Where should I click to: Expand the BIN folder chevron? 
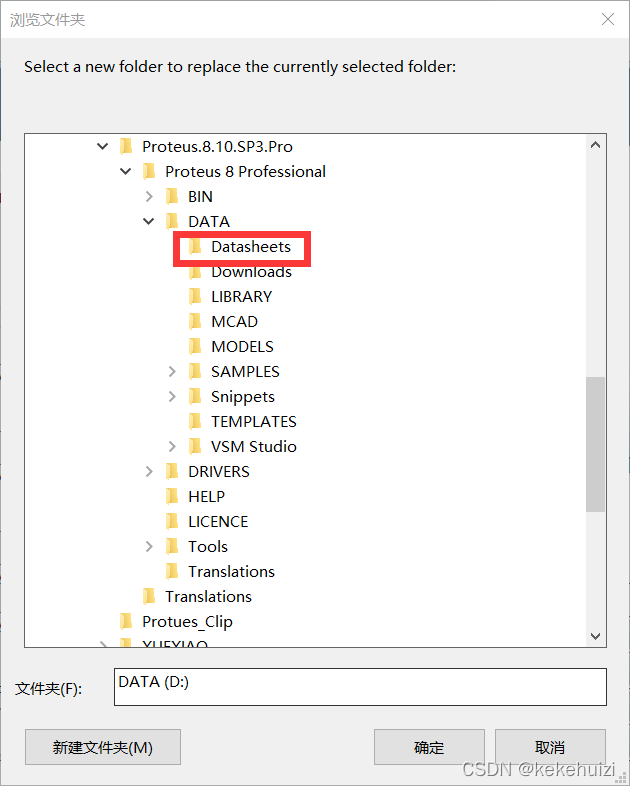point(149,196)
